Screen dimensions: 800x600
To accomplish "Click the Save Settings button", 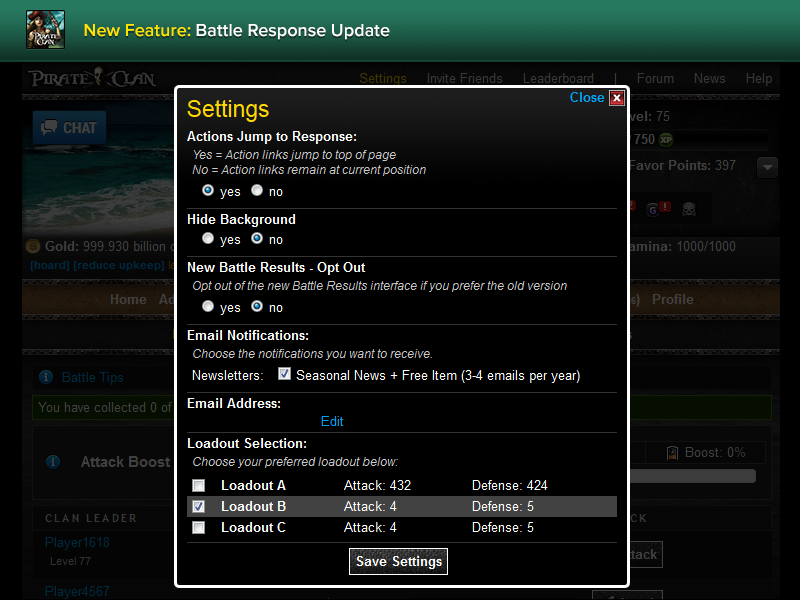I will tap(398, 561).
